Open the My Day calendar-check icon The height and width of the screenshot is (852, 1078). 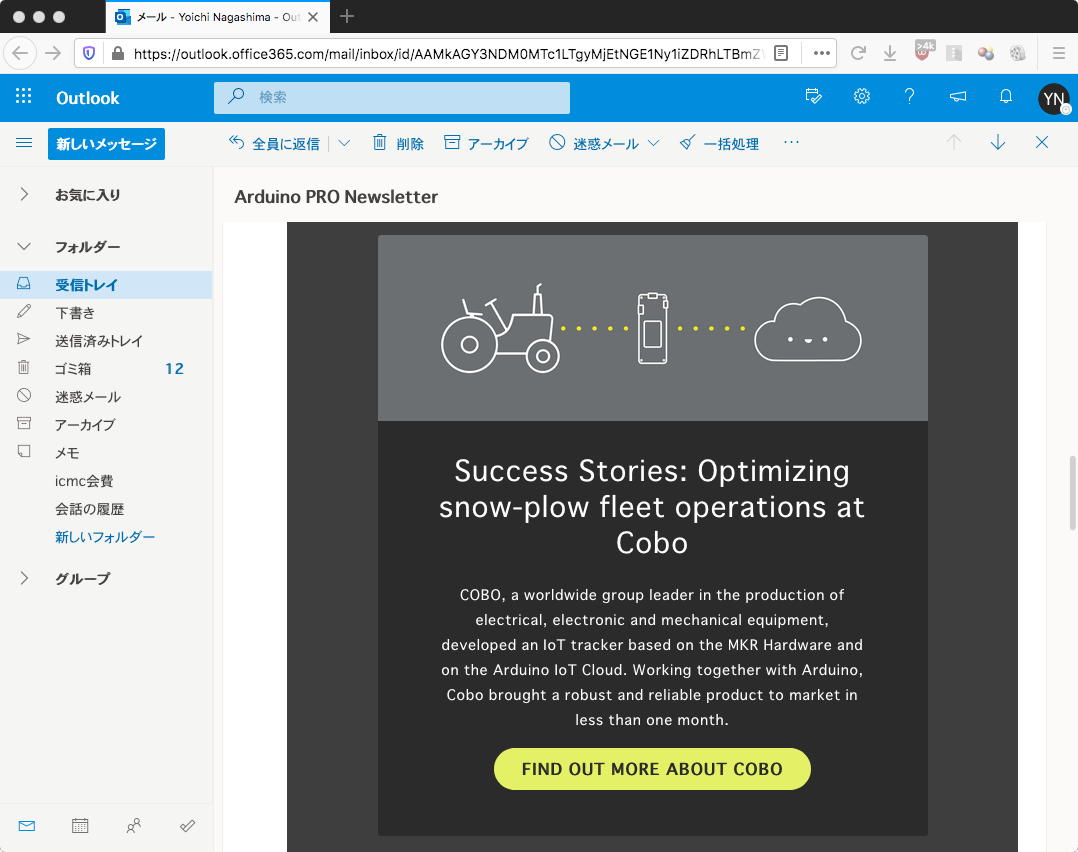coord(813,97)
